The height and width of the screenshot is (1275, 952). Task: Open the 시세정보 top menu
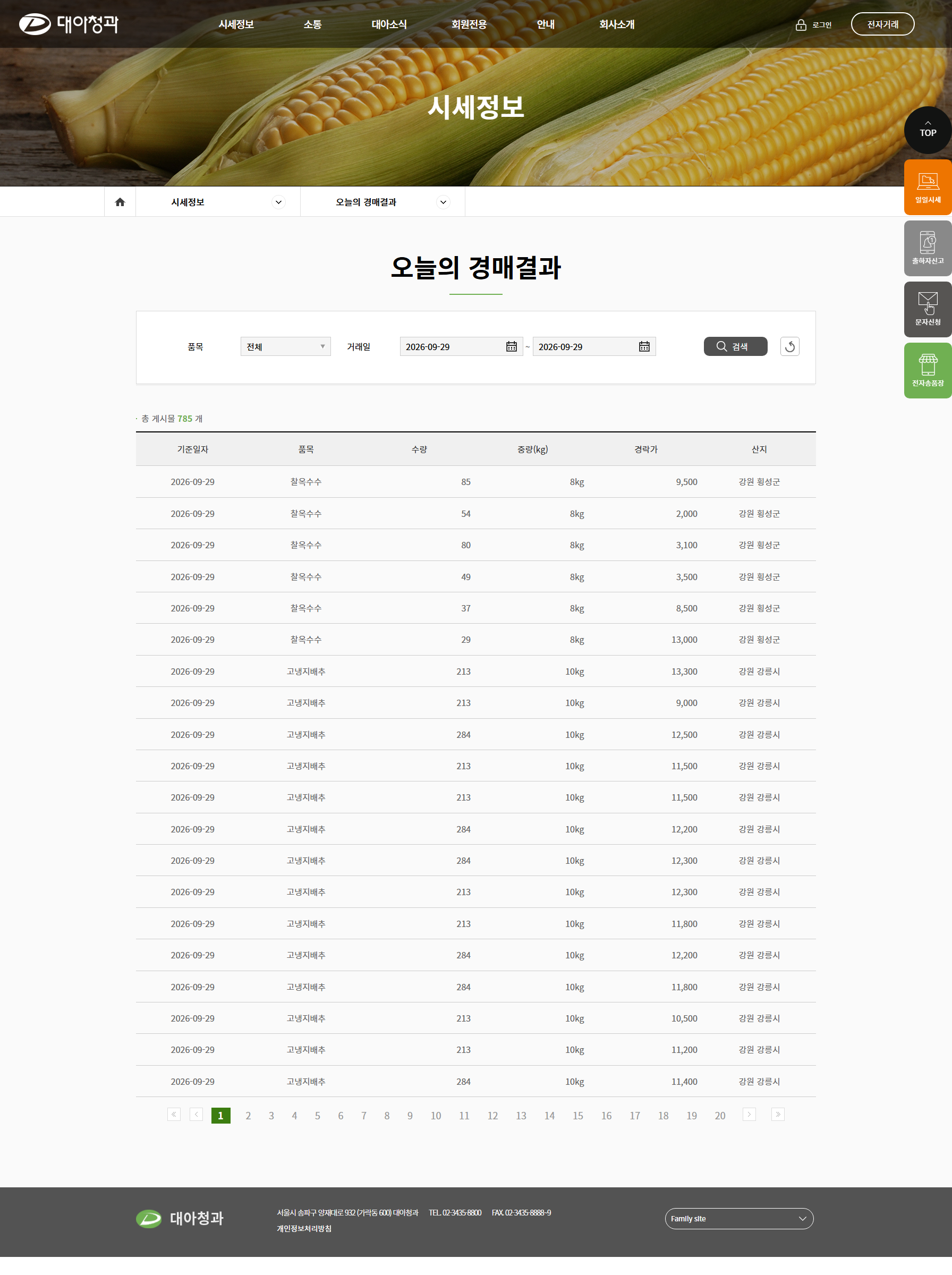click(x=236, y=24)
